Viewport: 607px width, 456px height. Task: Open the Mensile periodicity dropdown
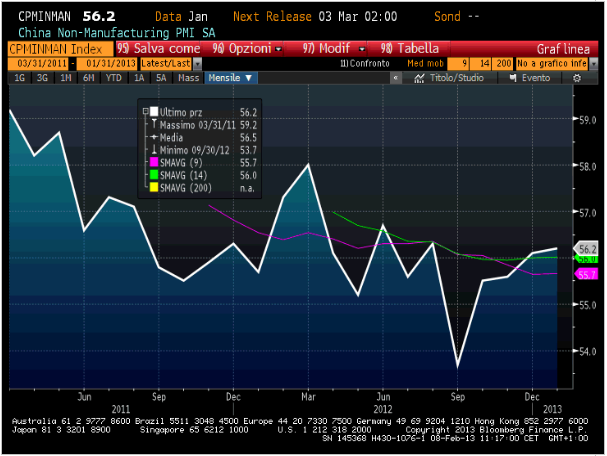[230, 77]
